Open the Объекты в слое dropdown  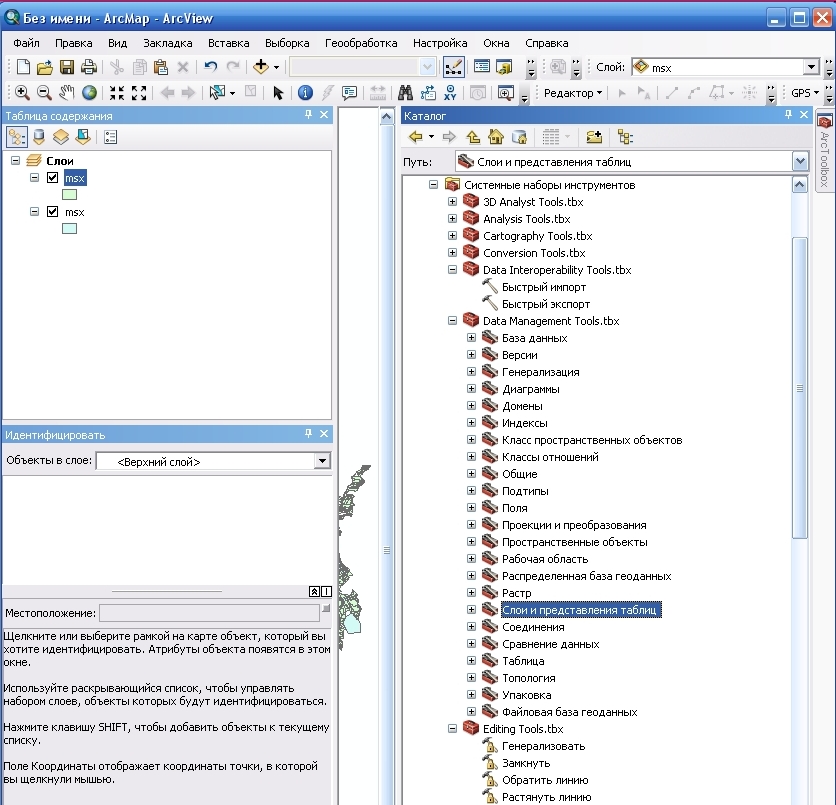(x=321, y=461)
